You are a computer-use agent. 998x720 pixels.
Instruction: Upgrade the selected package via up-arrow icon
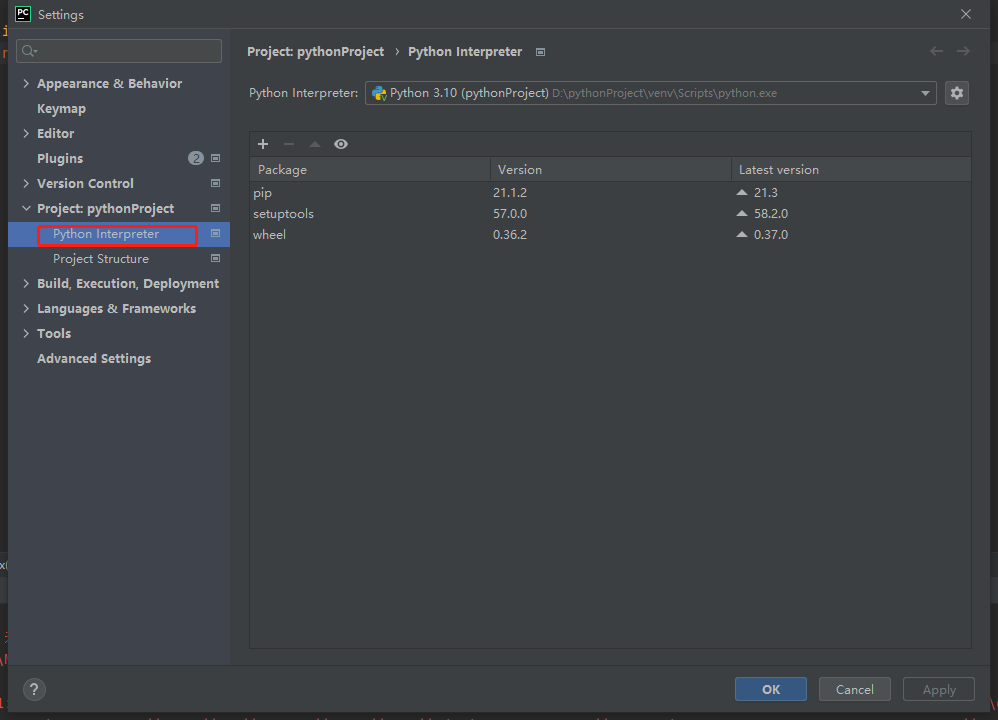pyautogui.click(x=315, y=144)
